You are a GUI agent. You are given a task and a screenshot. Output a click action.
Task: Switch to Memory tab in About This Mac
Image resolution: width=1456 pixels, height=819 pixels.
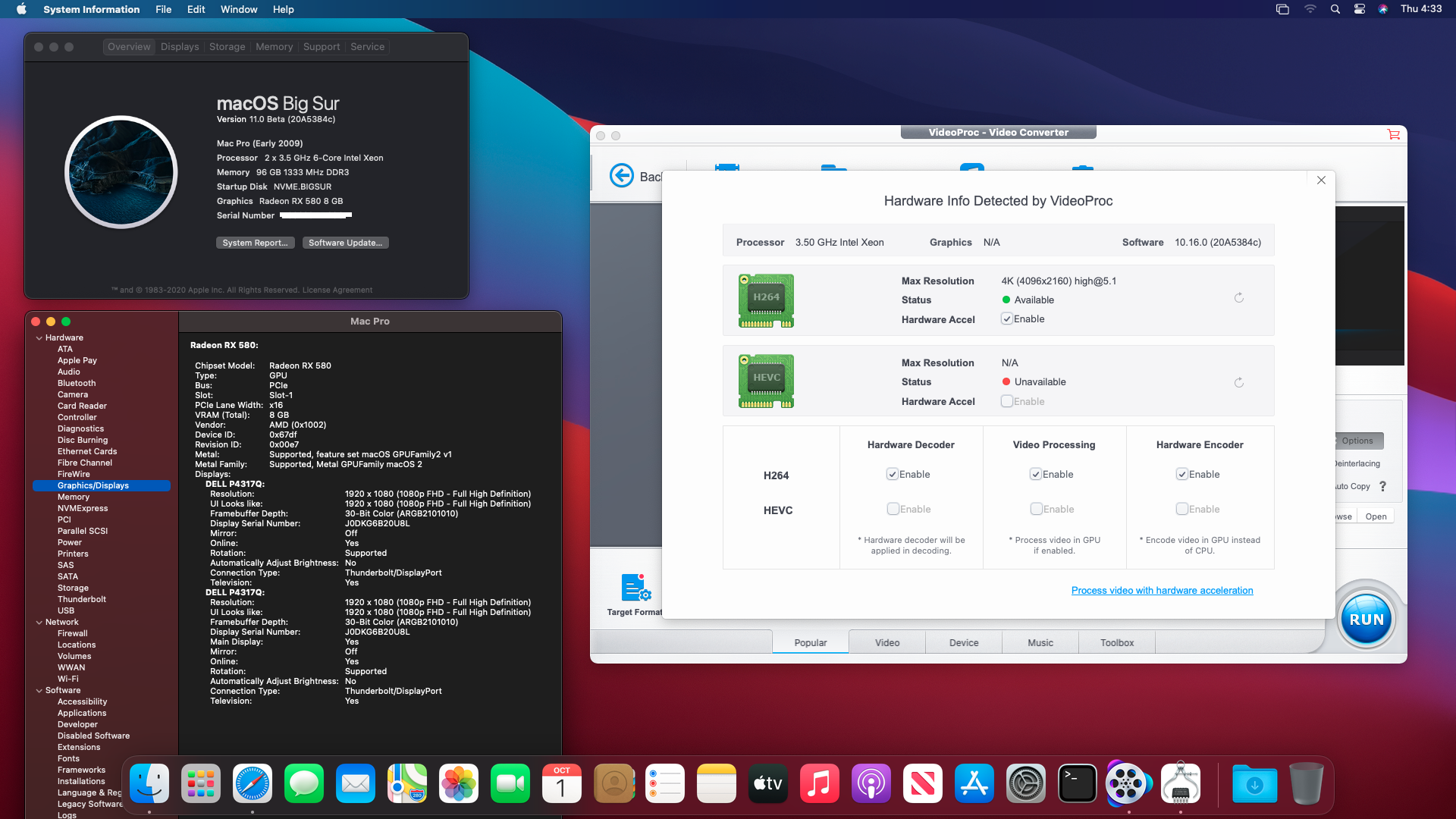[274, 47]
